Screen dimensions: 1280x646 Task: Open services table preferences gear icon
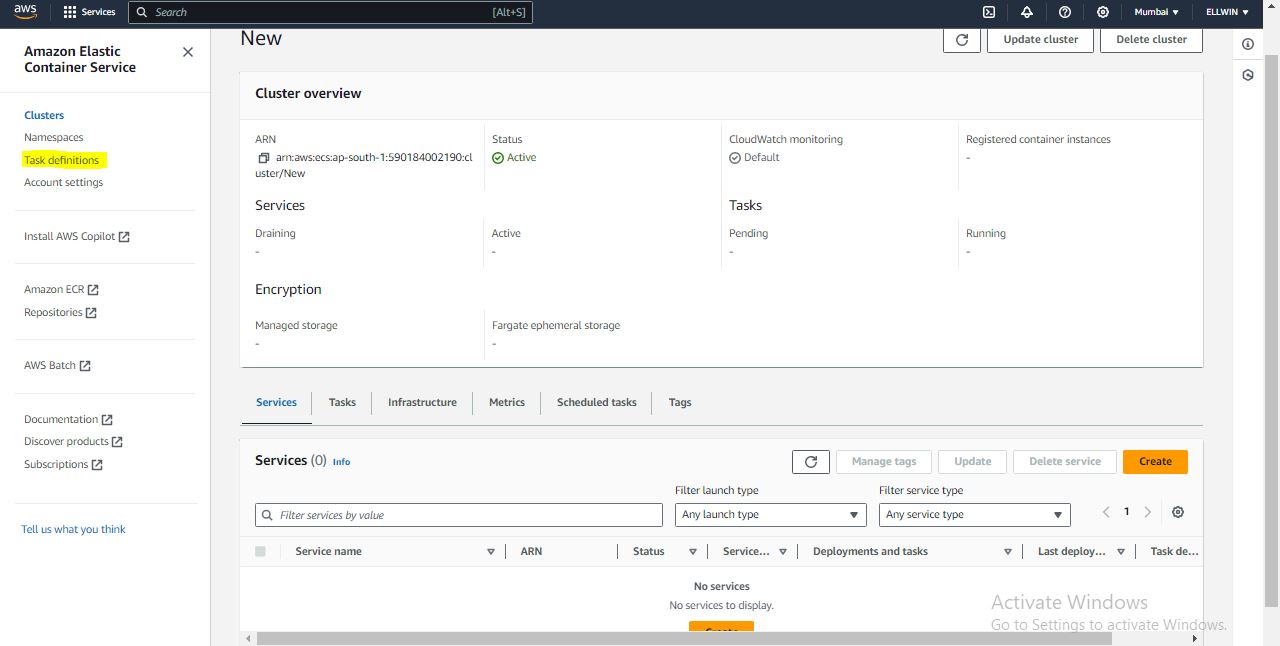(x=1178, y=512)
